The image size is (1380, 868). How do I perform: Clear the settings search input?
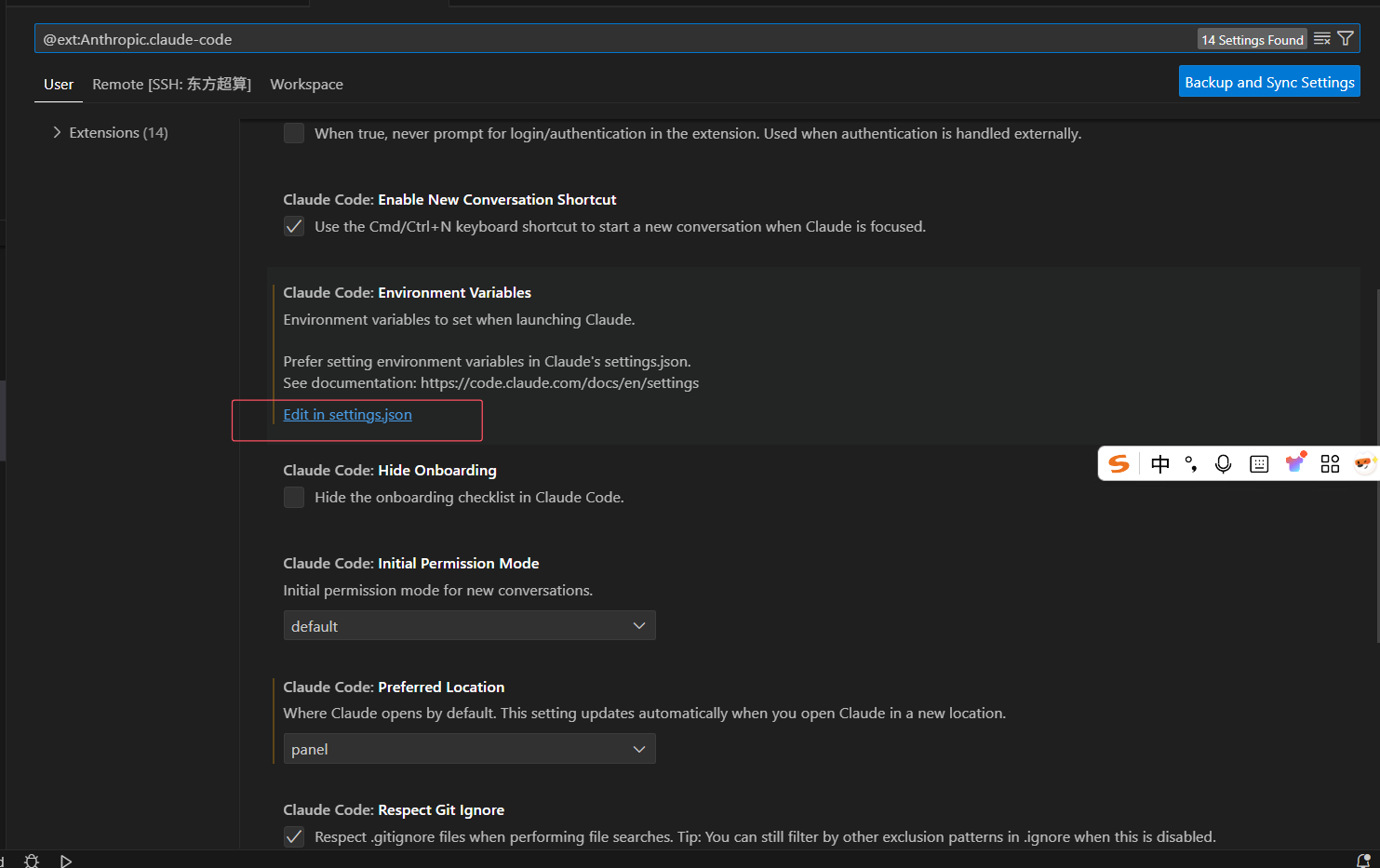[x=1321, y=39]
